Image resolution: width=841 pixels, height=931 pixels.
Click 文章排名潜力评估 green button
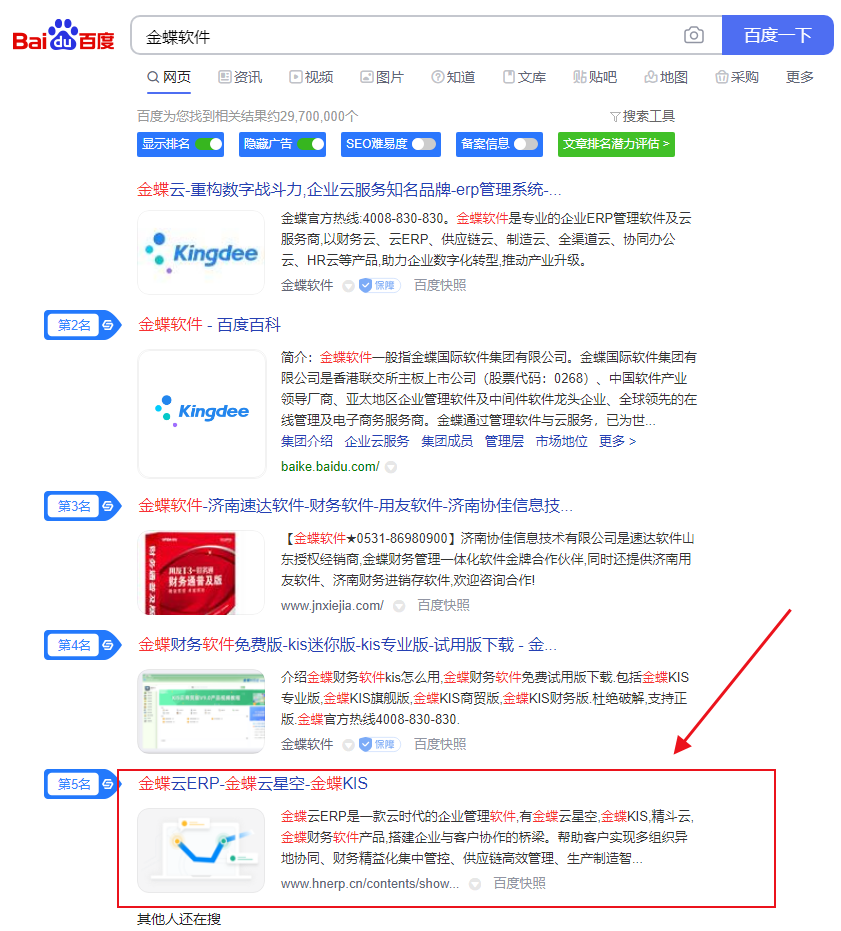point(616,144)
